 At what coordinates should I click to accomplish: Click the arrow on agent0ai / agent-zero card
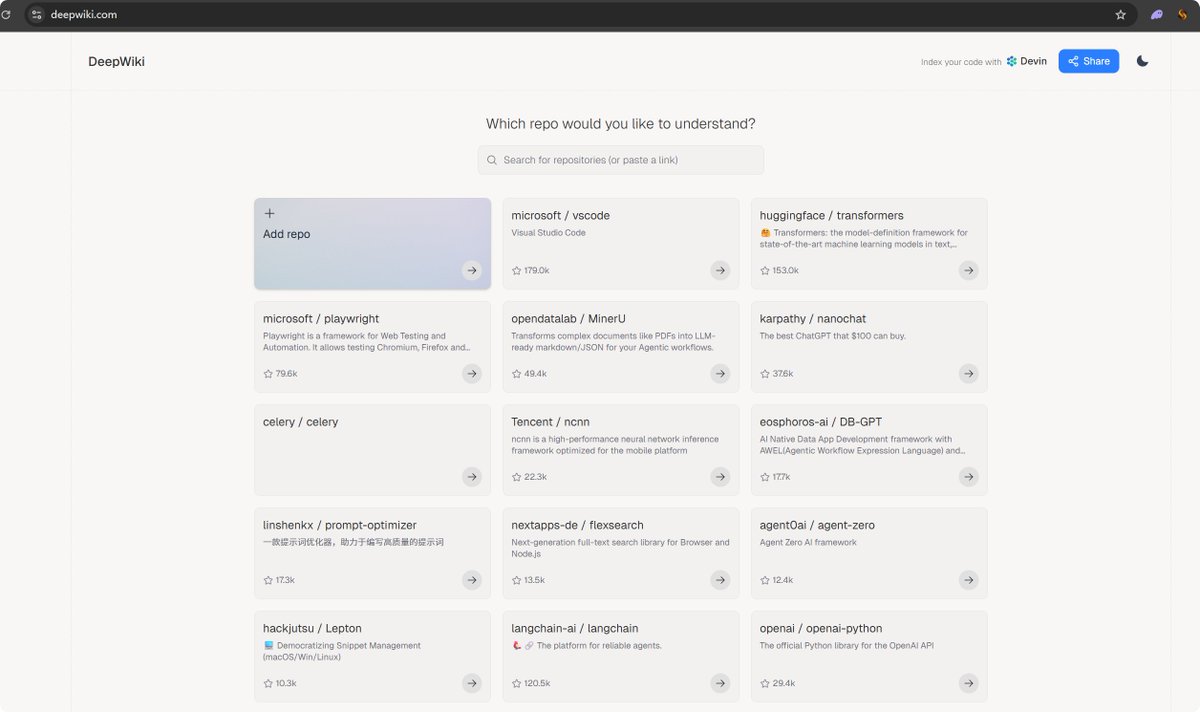(x=968, y=580)
